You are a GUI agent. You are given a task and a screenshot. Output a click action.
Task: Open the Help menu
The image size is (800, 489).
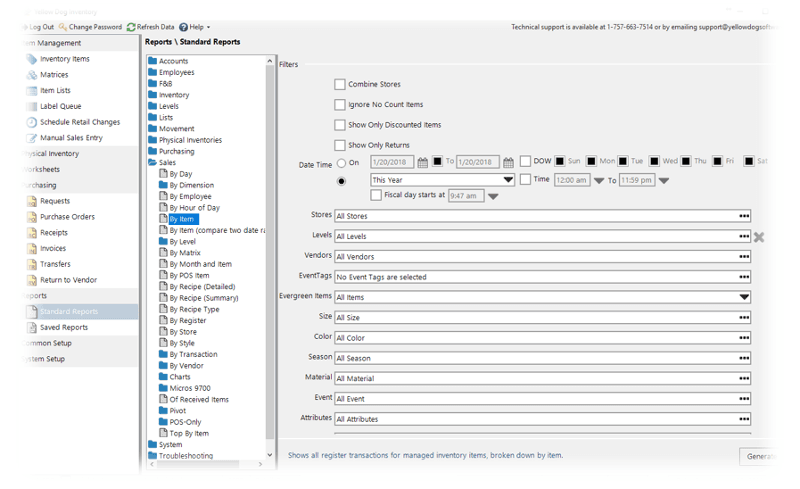tap(194, 27)
